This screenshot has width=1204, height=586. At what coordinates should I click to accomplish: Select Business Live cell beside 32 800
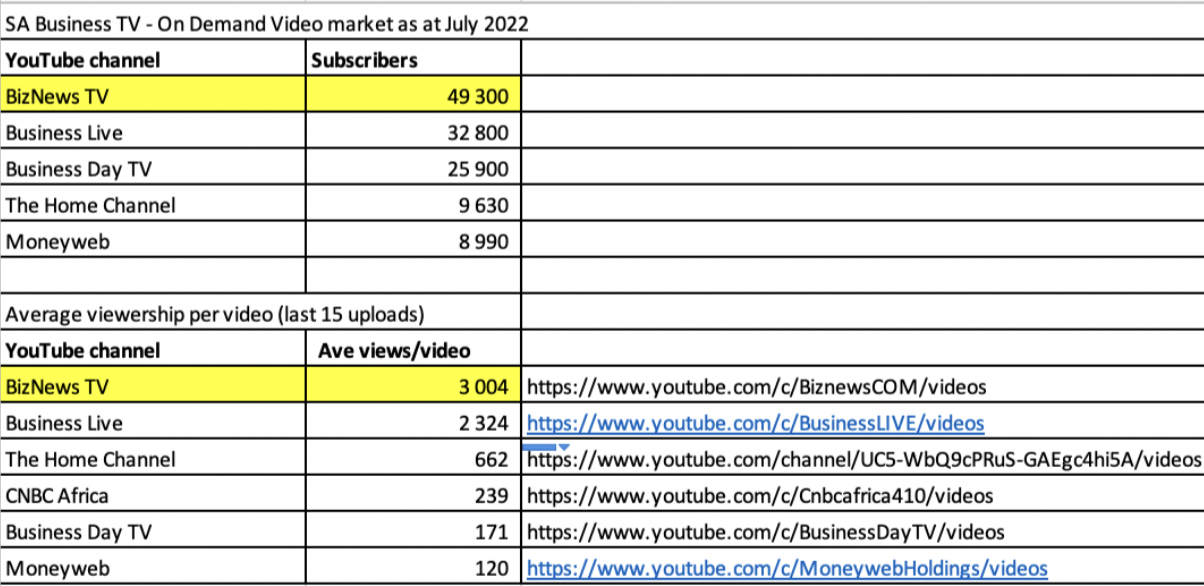pos(153,133)
